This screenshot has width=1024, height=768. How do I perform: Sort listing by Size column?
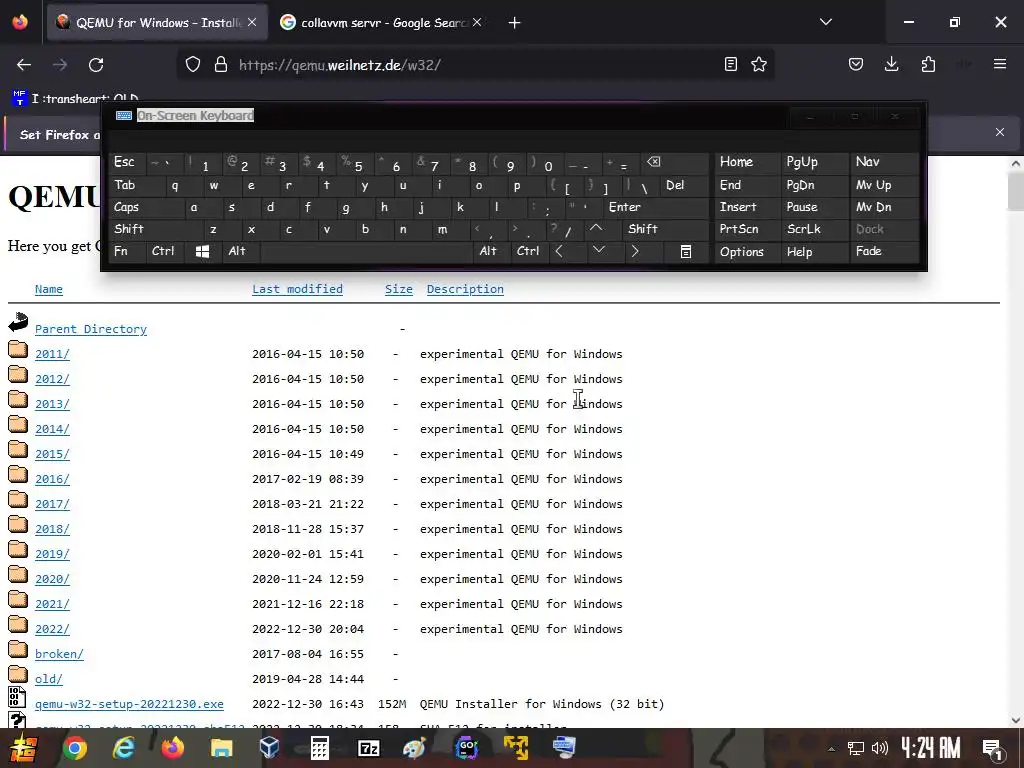[x=398, y=289]
